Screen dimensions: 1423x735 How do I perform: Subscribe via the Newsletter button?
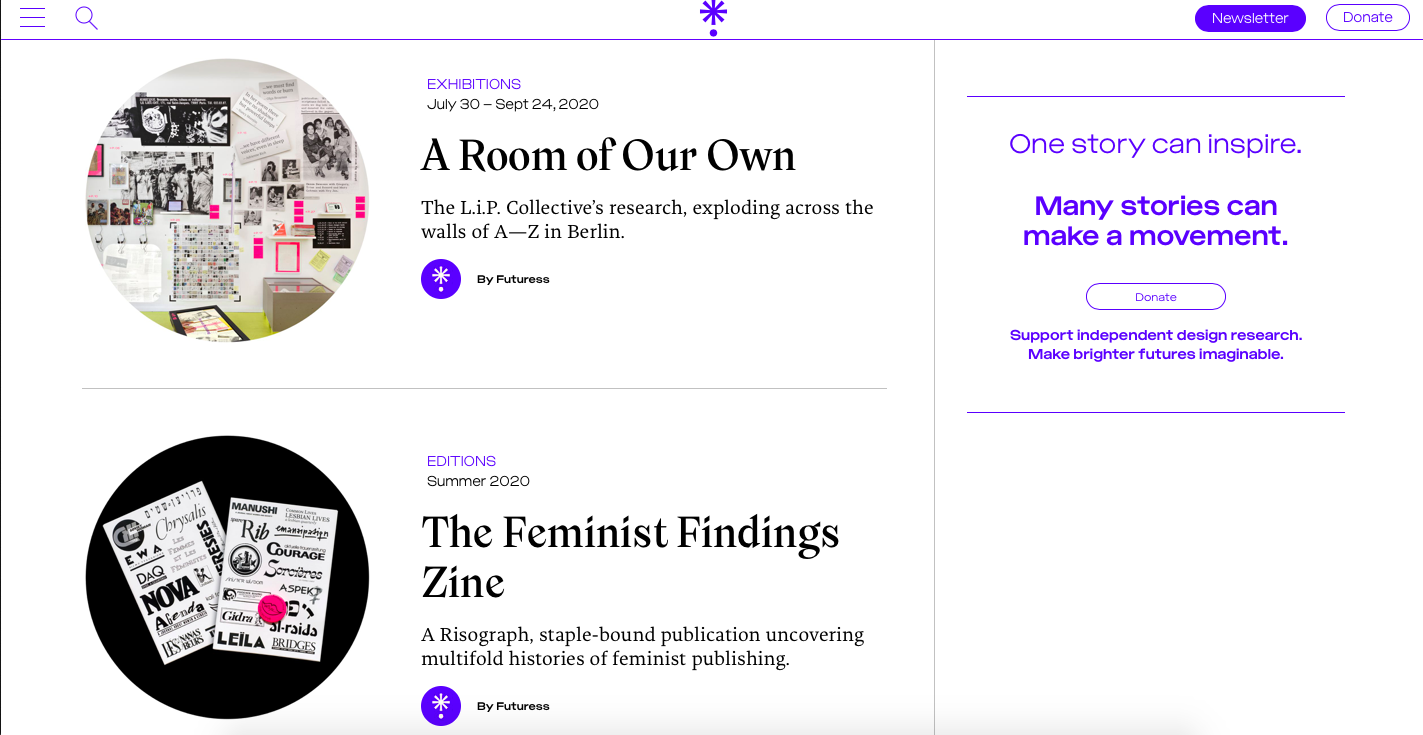coord(1250,18)
